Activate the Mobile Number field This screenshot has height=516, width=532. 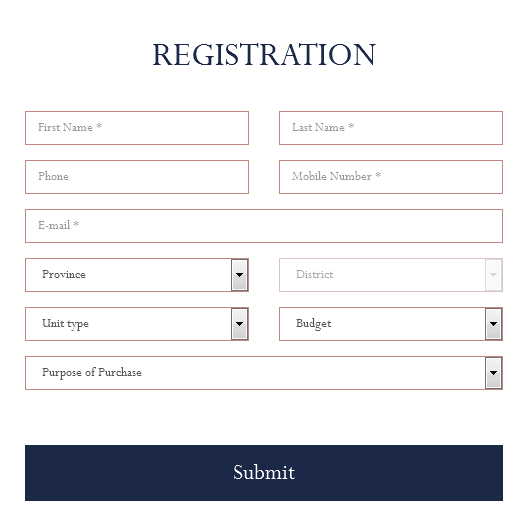pyautogui.click(x=391, y=177)
